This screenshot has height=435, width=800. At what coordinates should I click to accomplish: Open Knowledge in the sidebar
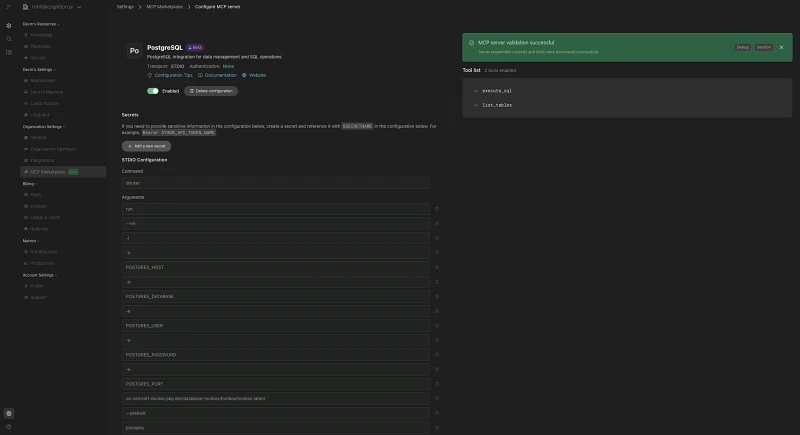(x=41, y=35)
